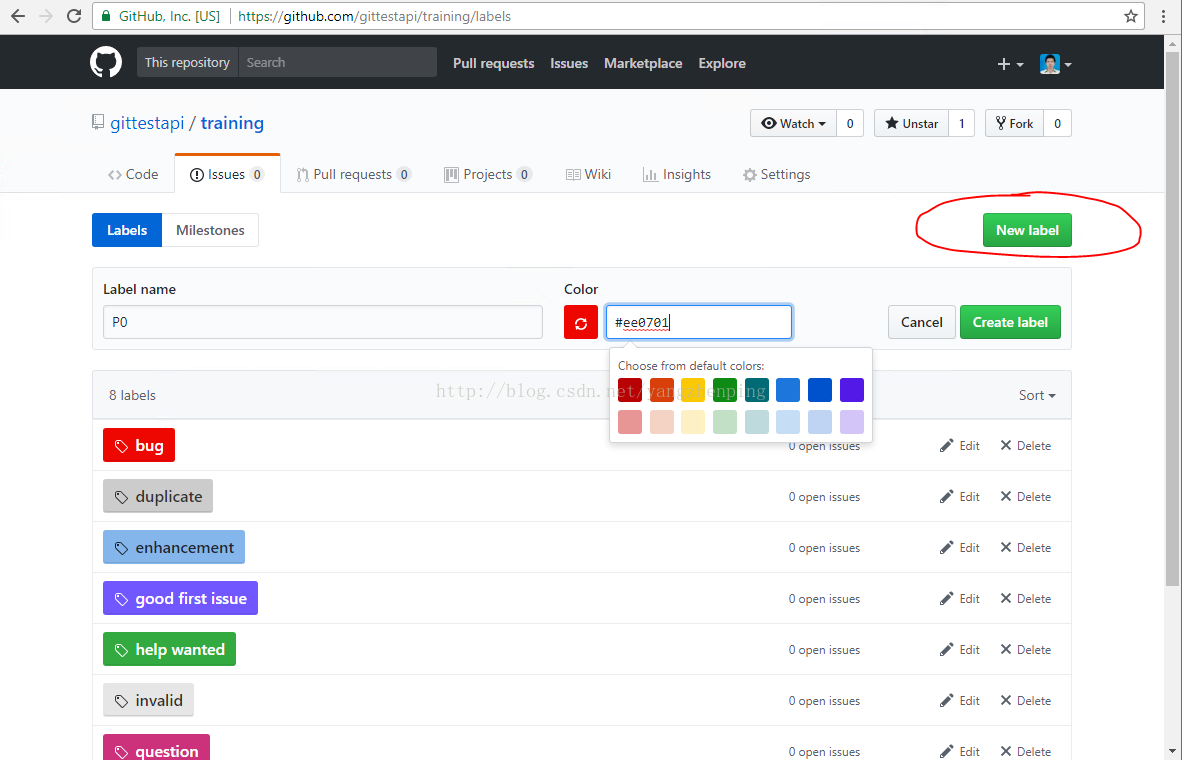Open the good first issue label
The image size is (1182, 760).
click(180, 598)
